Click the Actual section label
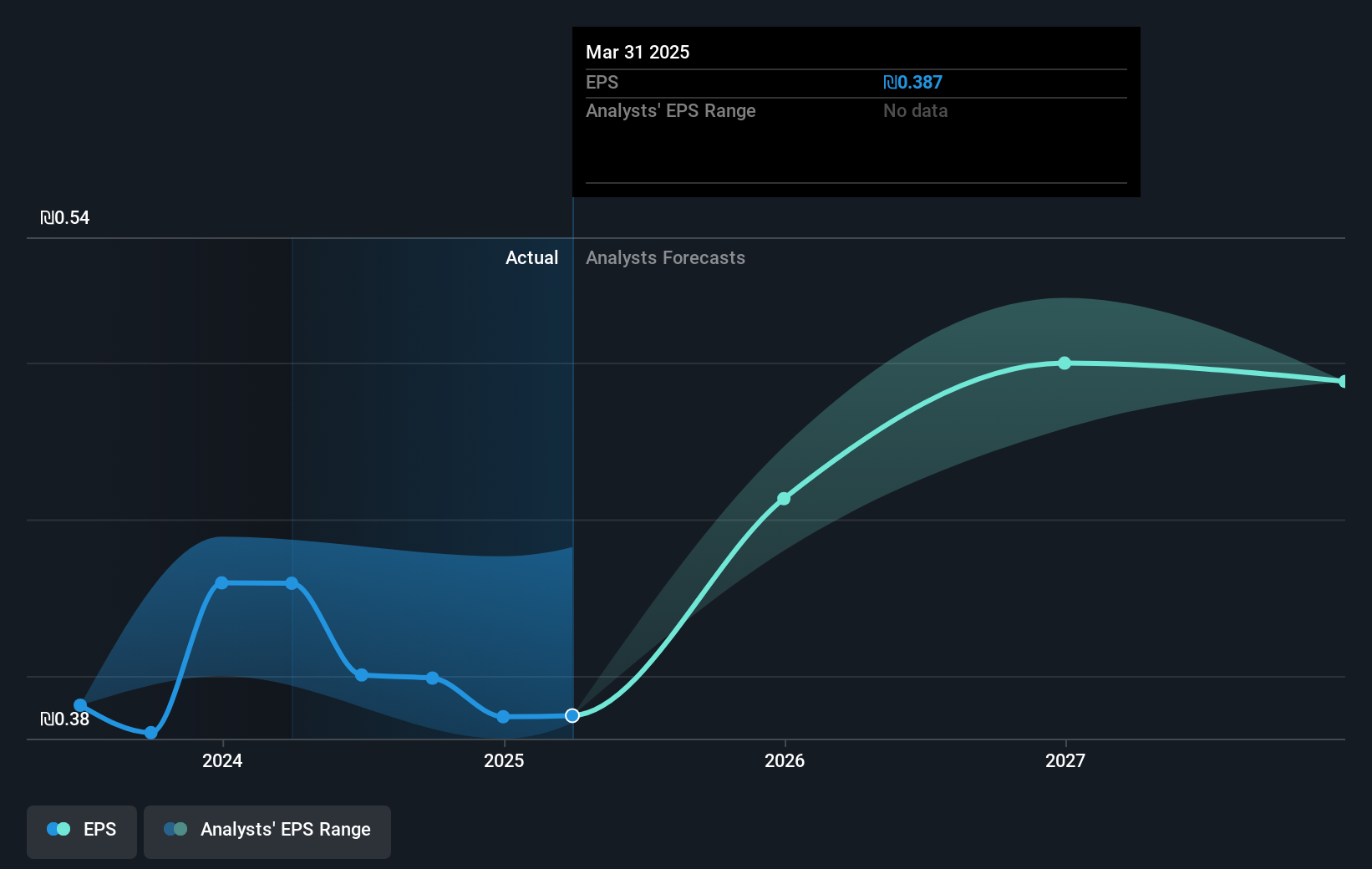Viewport: 1372px width, 869px height. (531, 258)
